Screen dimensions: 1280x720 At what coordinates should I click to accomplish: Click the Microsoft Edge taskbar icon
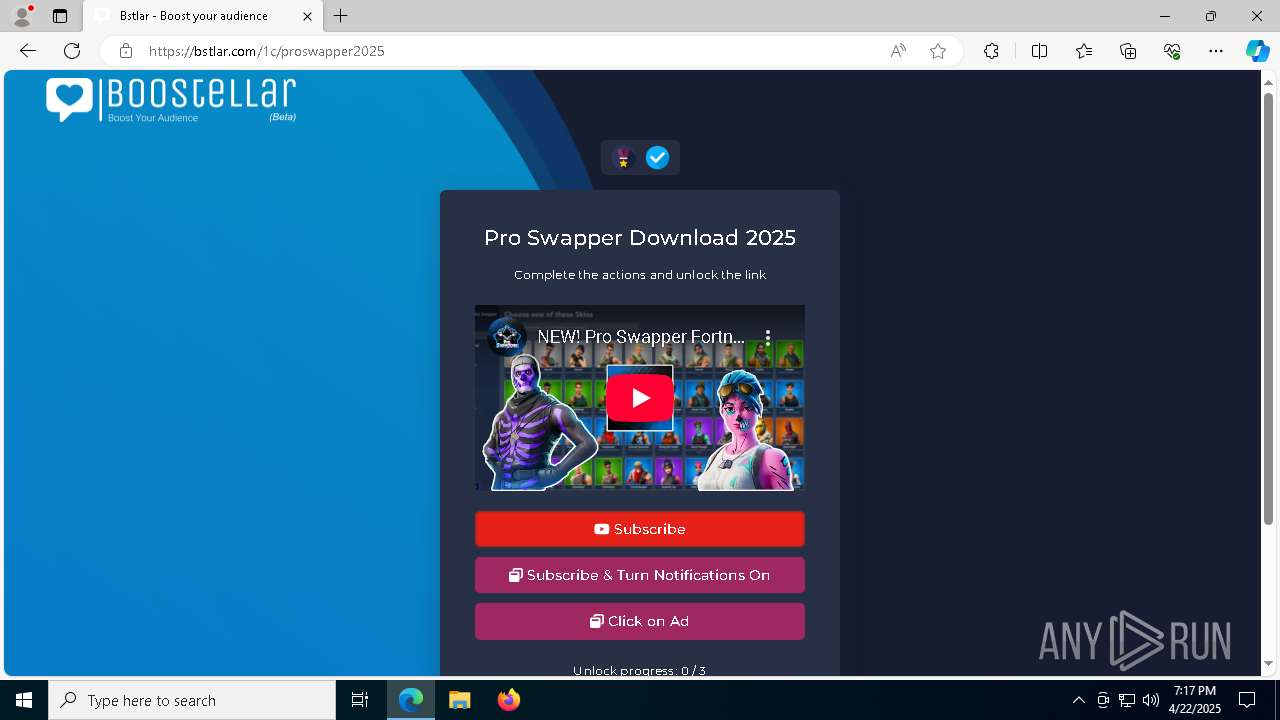pyautogui.click(x=411, y=700)
